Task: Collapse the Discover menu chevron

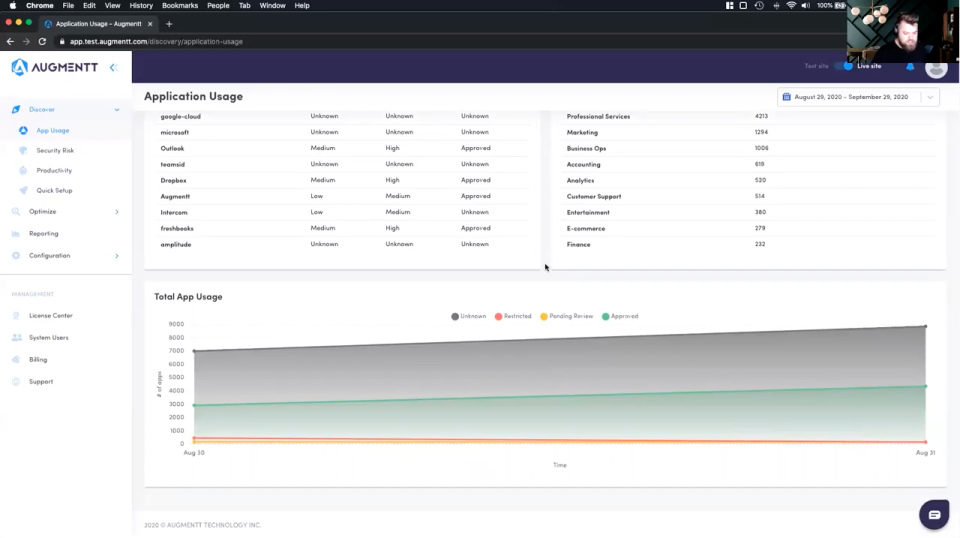Action: [117, 110]
